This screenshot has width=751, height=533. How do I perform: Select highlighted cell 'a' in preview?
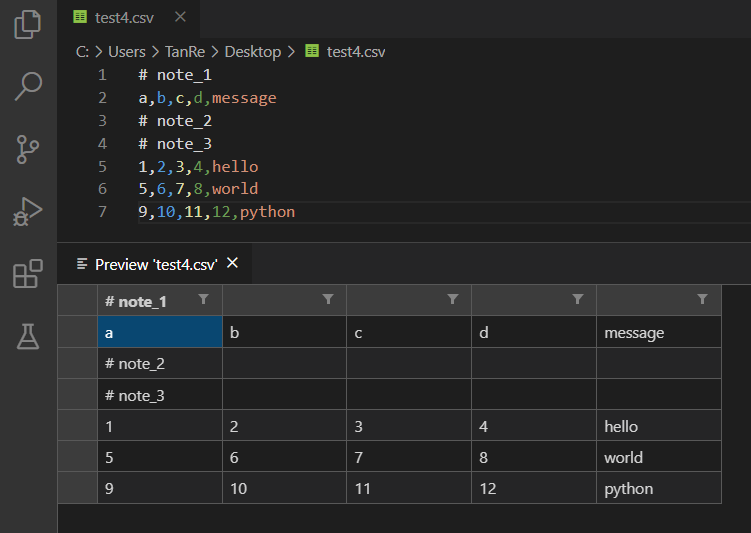click(x=160, y=332)
